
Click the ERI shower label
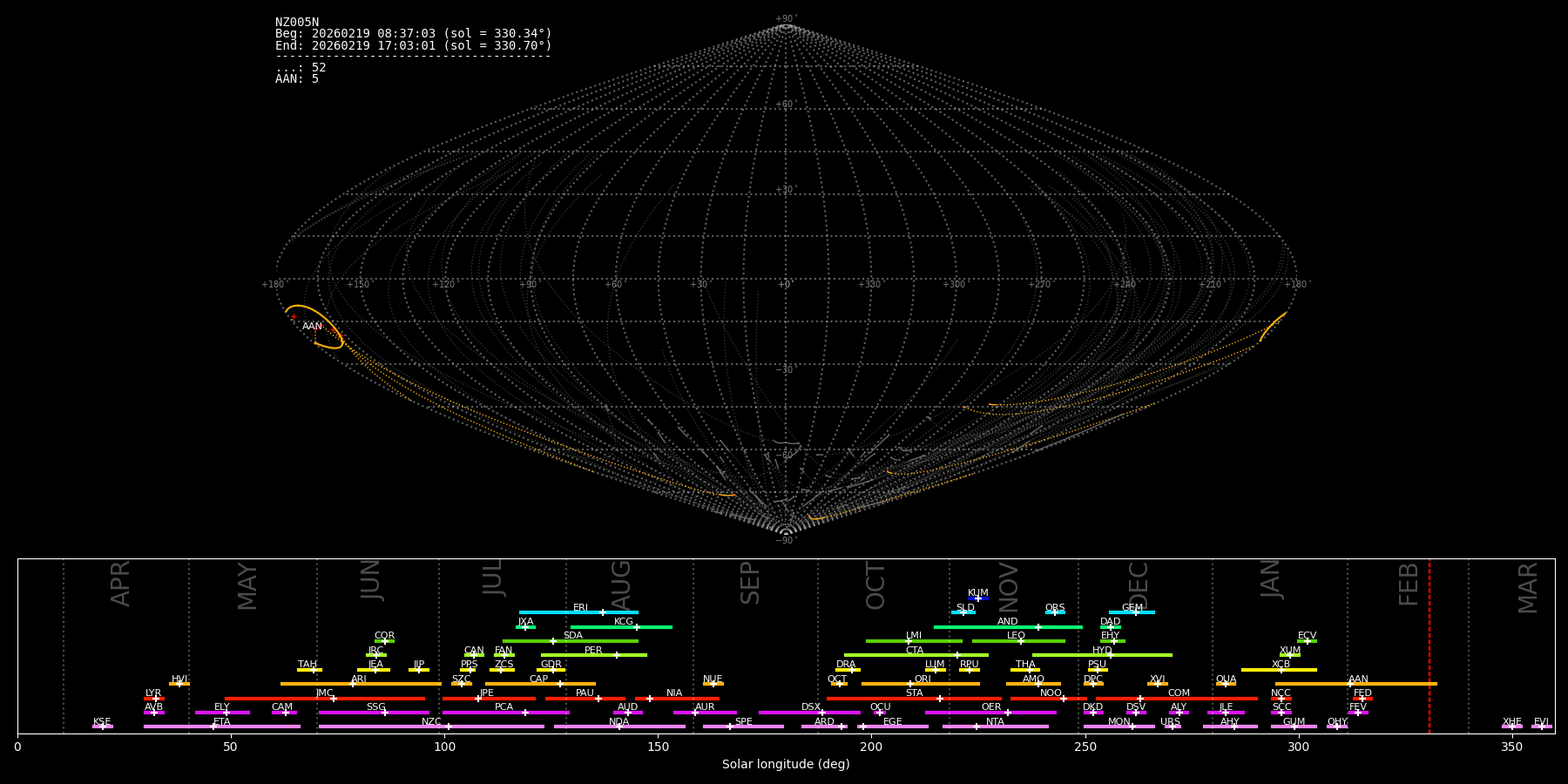(581, 608)
